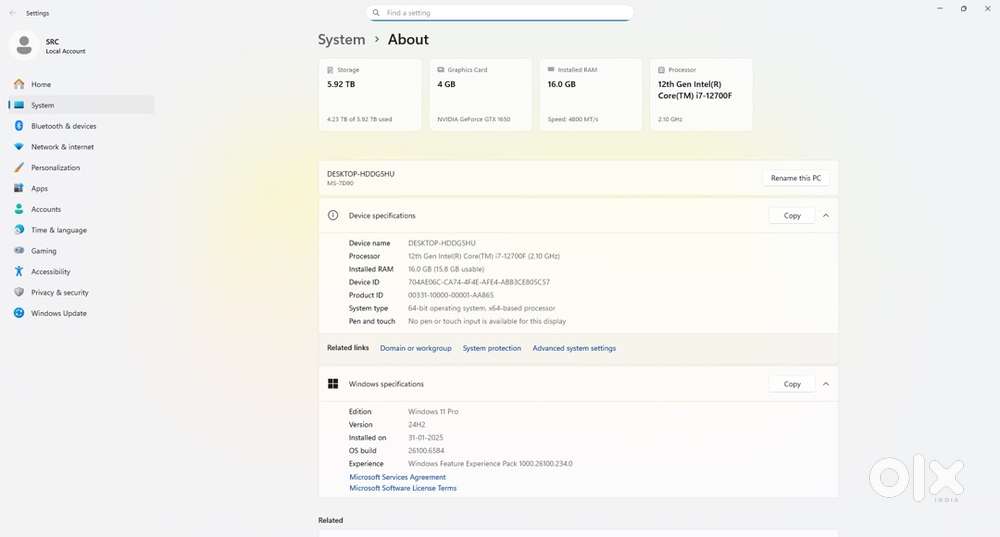Select the Network & internet icon

[18, 147]
